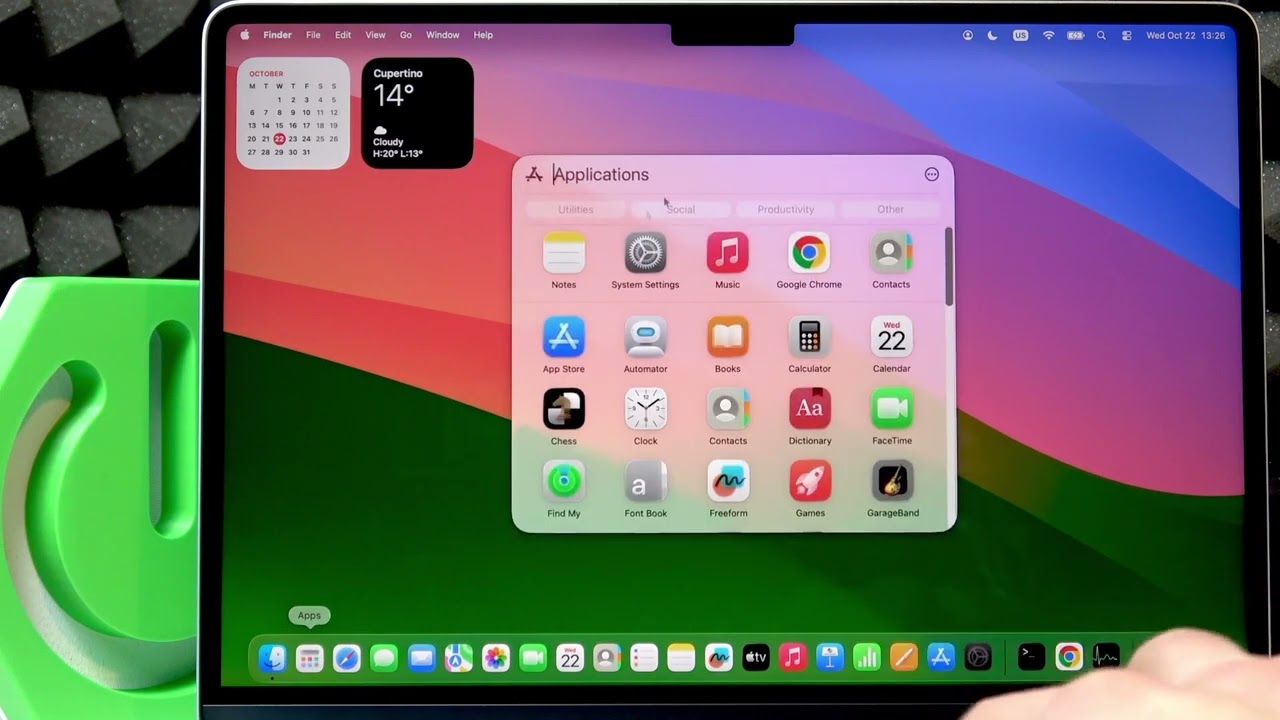
Task: Open Photos from the Dock
Action: coord(496,658)
